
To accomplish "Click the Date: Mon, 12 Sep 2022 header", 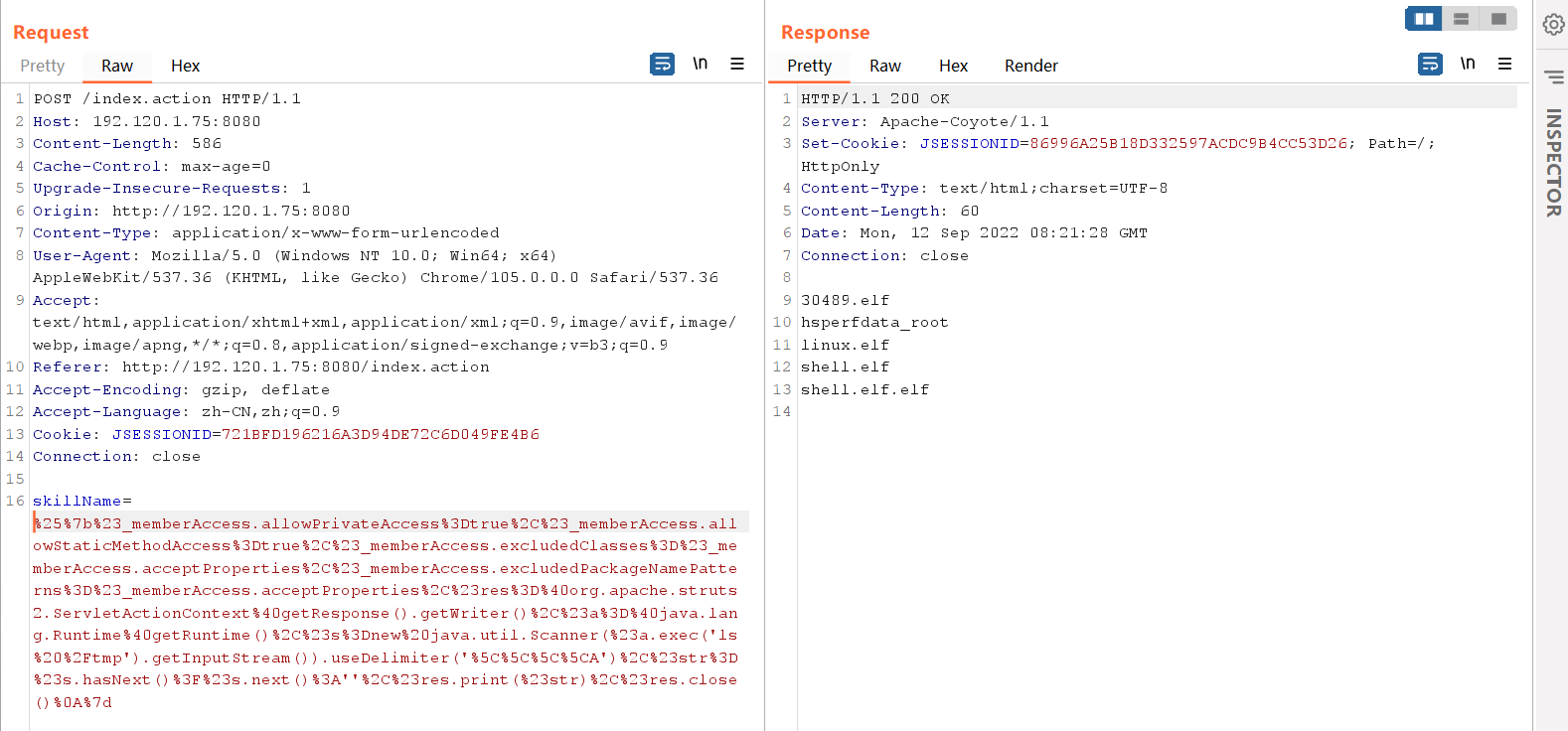I will tap(975, 233).
